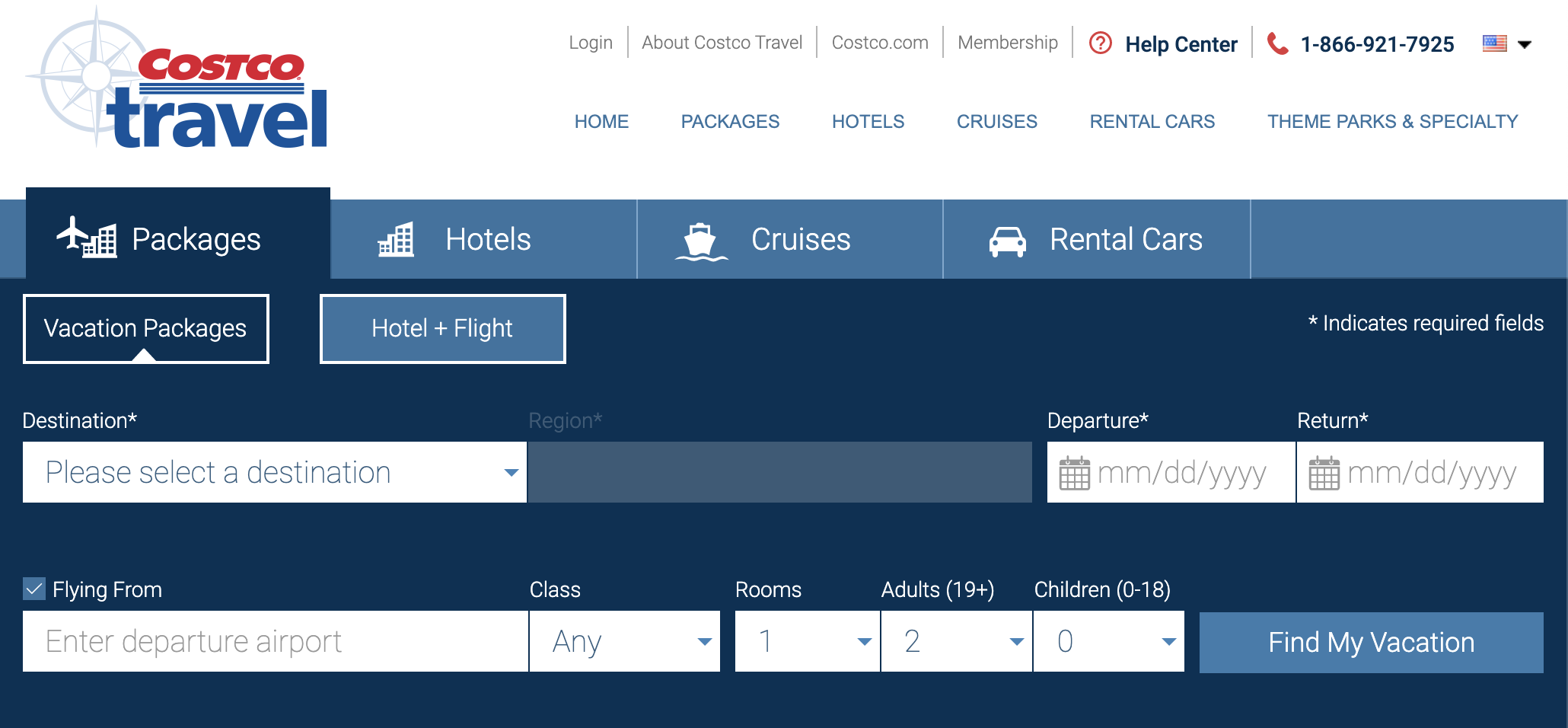The width and height of the screenshot is (1568, 728).
Task: Select the Vacation Packages option
Action: pyautogui.click(x=146, y=329)
